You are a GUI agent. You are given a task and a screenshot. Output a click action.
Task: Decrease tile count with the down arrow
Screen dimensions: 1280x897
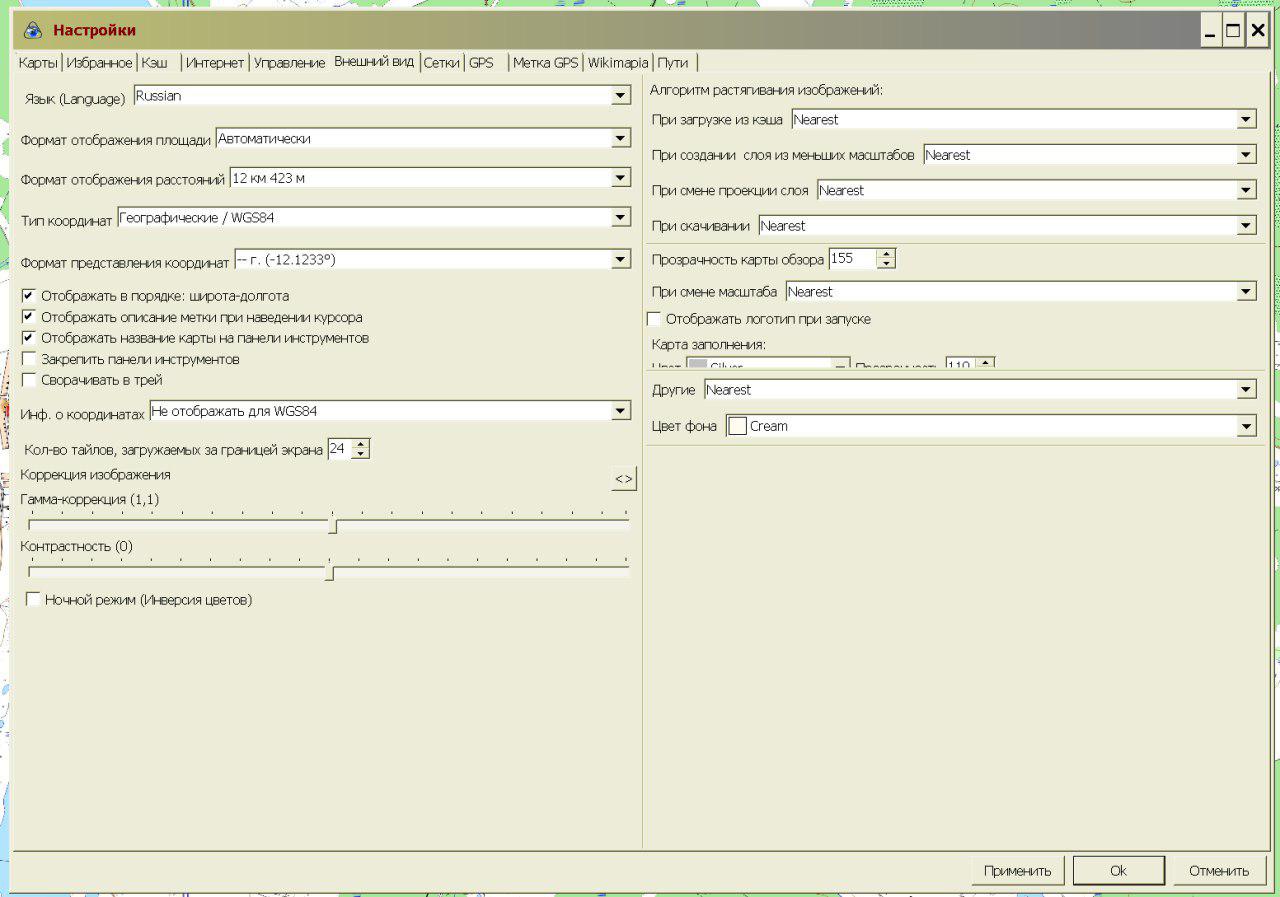pyautogui.click(x=361, y=455)
